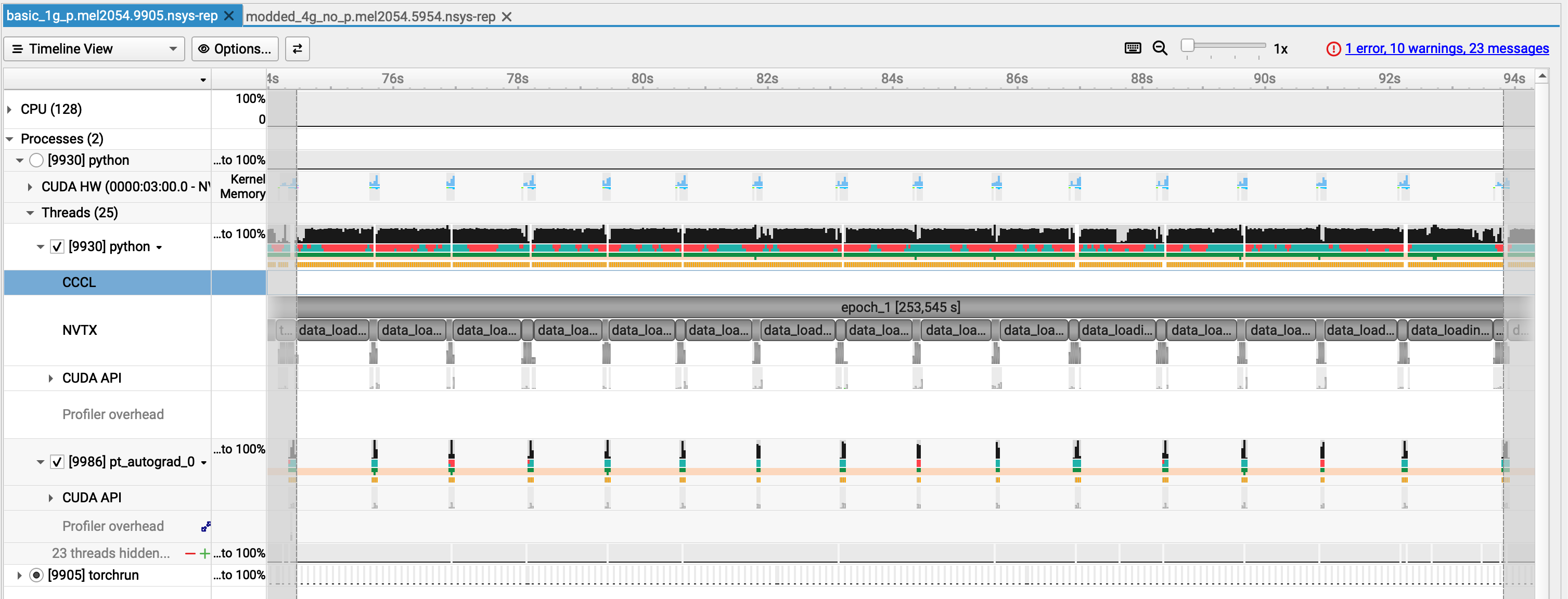Click link icon beside Profiler overhead
This screenshot has height=599, width=1568.
[205, 527]
